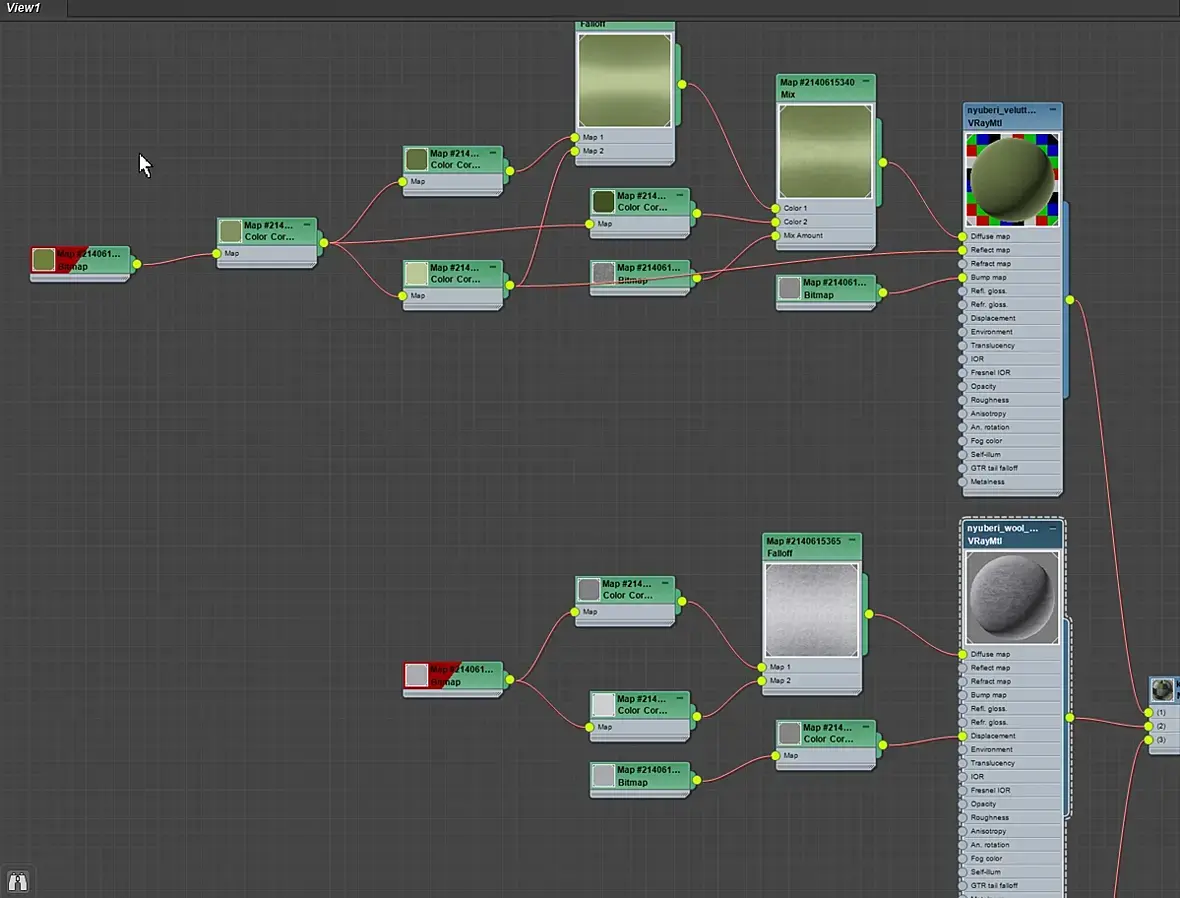
Task: Click Map 1 socket of Falloff #2140615365
Action: click(762, 667)
